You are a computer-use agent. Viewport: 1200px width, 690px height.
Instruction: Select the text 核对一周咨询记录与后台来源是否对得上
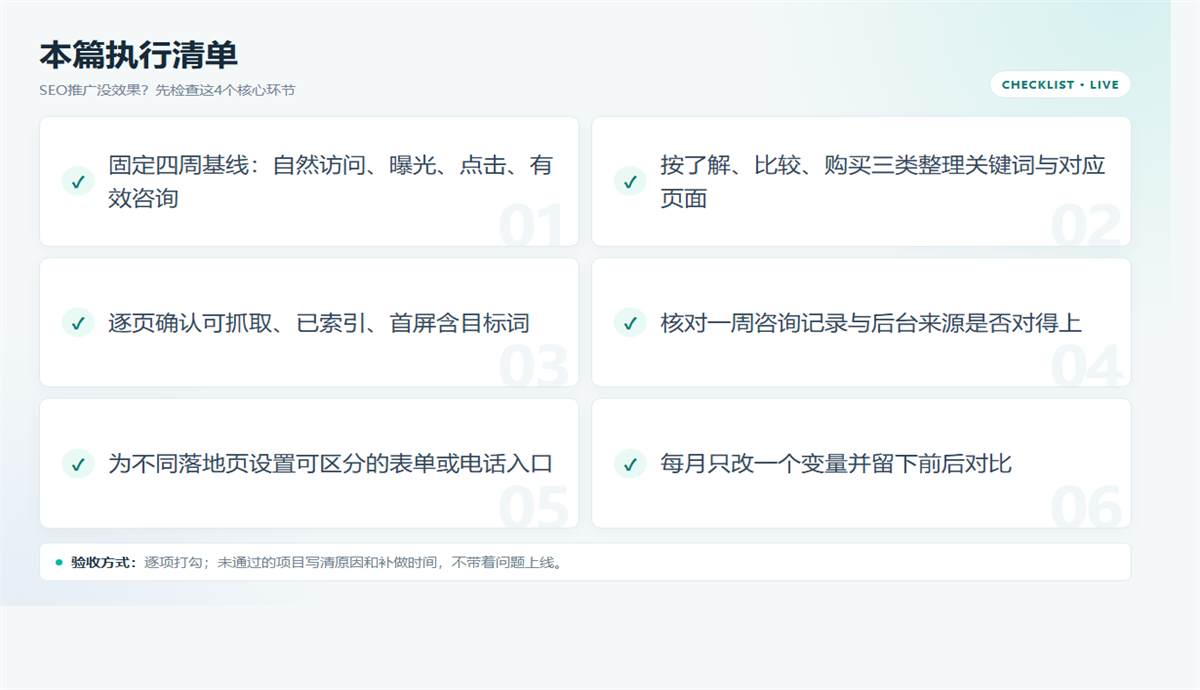click(x=871, y=322)
